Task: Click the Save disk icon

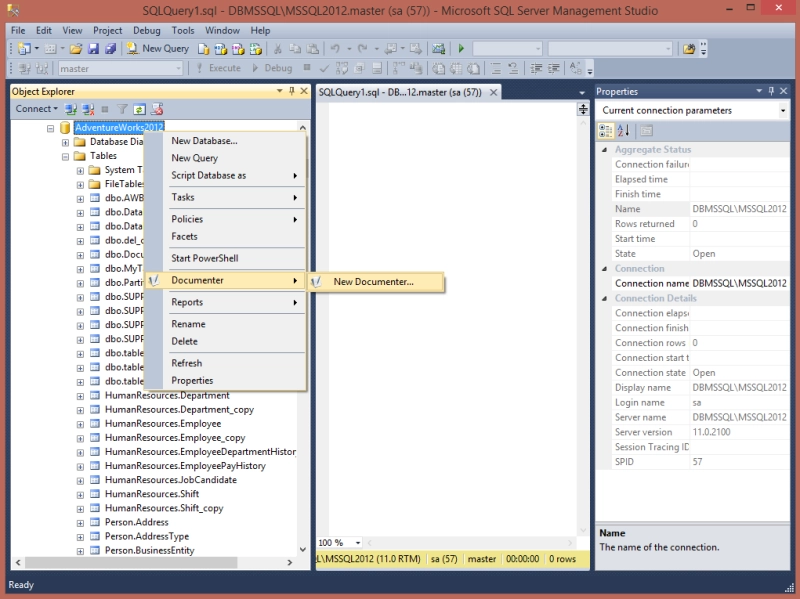Action: pyautogui.click(x=93, y=49)
